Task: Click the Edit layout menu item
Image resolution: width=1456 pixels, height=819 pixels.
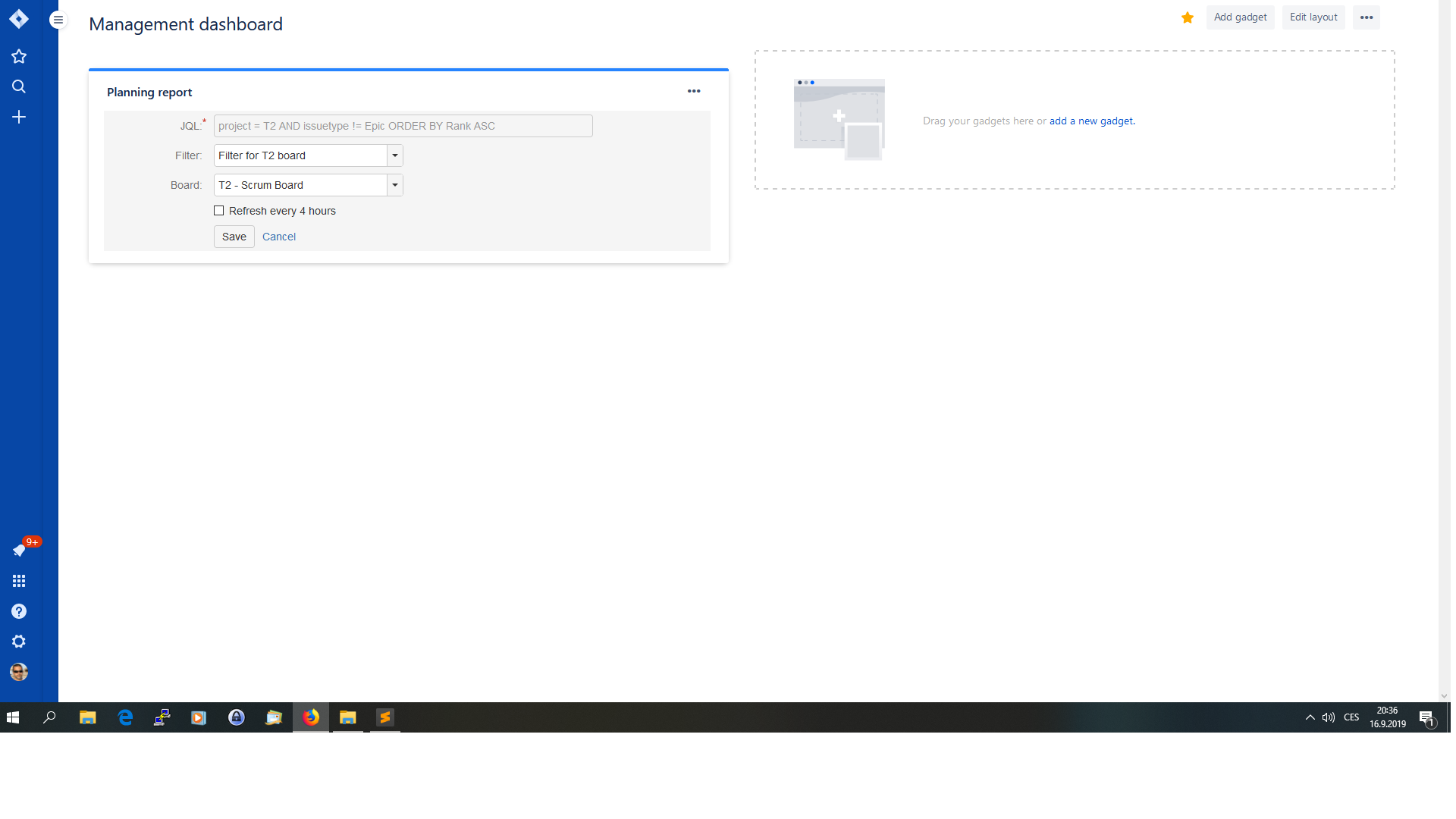Action: (1313, 17)
